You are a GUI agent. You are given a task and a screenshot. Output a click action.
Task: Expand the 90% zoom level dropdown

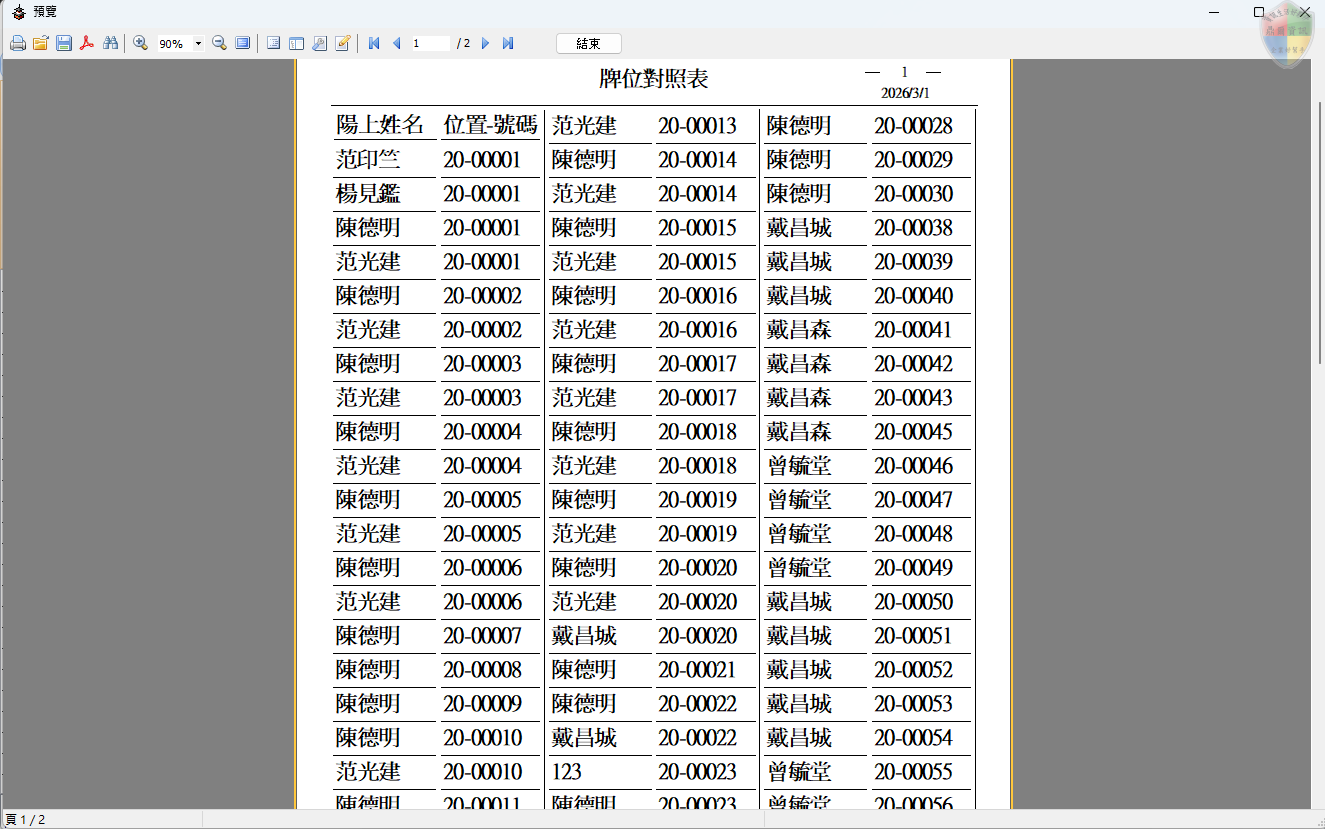click(198, 43)
